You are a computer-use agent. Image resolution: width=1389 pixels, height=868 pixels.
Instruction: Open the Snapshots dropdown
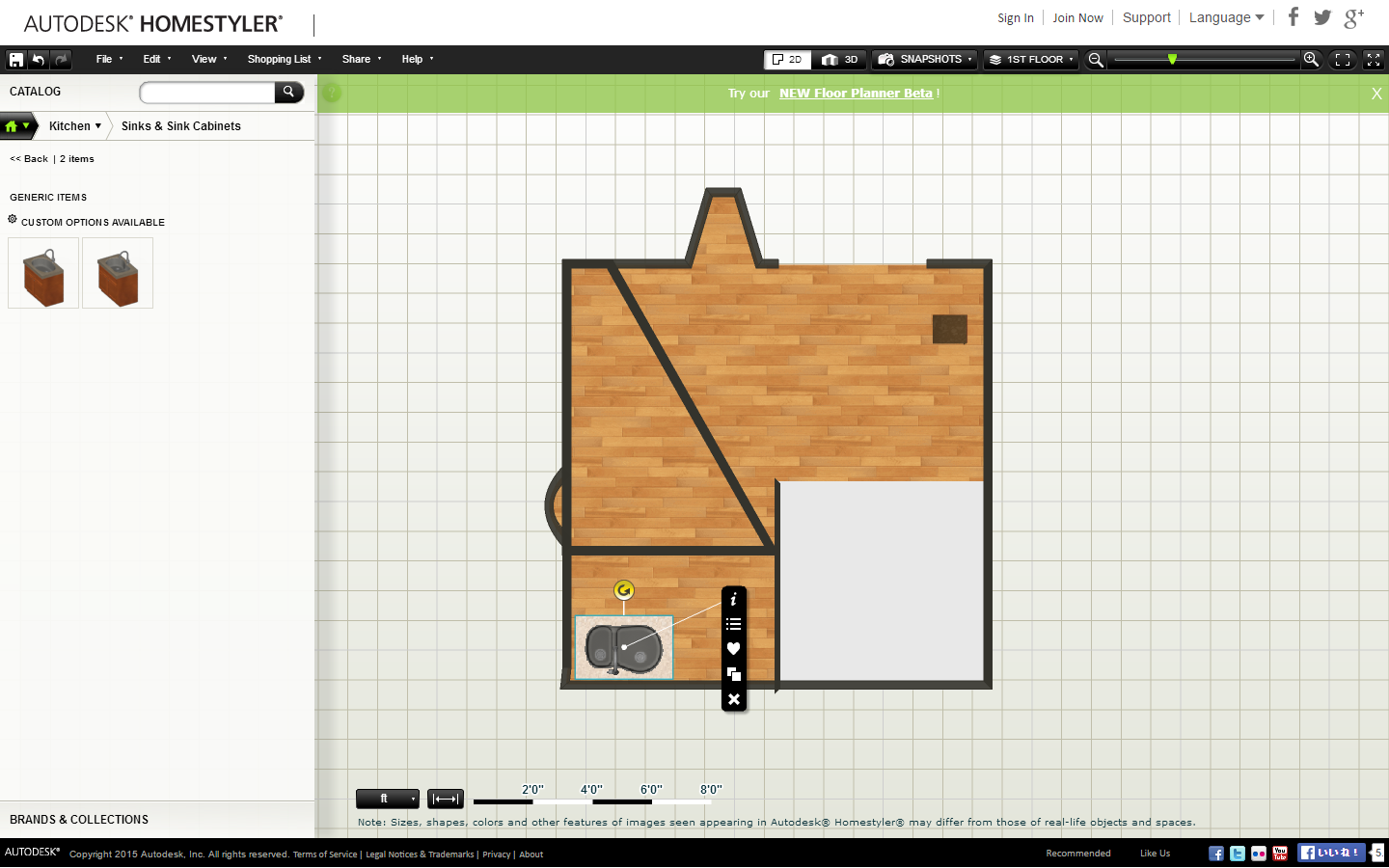click(925, 60)
